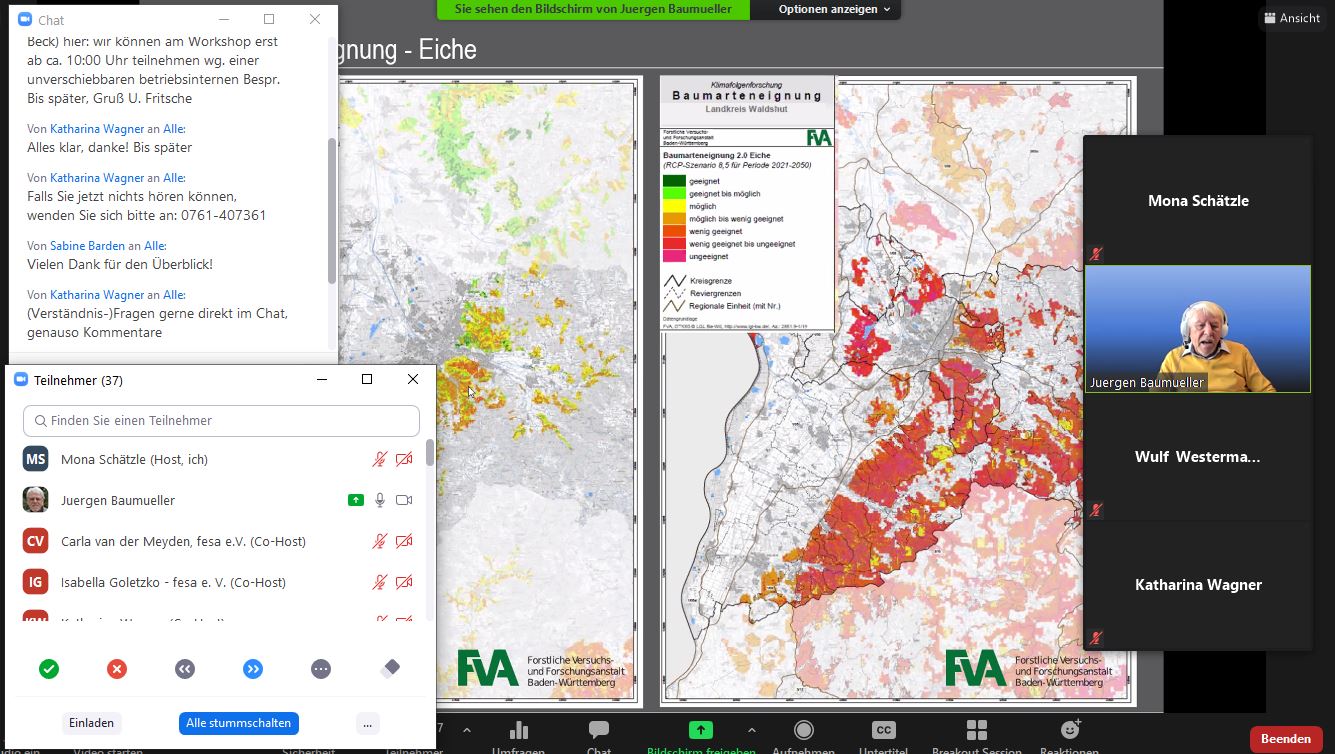Click the green screen-sharing notice banner
This screenshot has height=754, width=1335.
click(593, 9)
